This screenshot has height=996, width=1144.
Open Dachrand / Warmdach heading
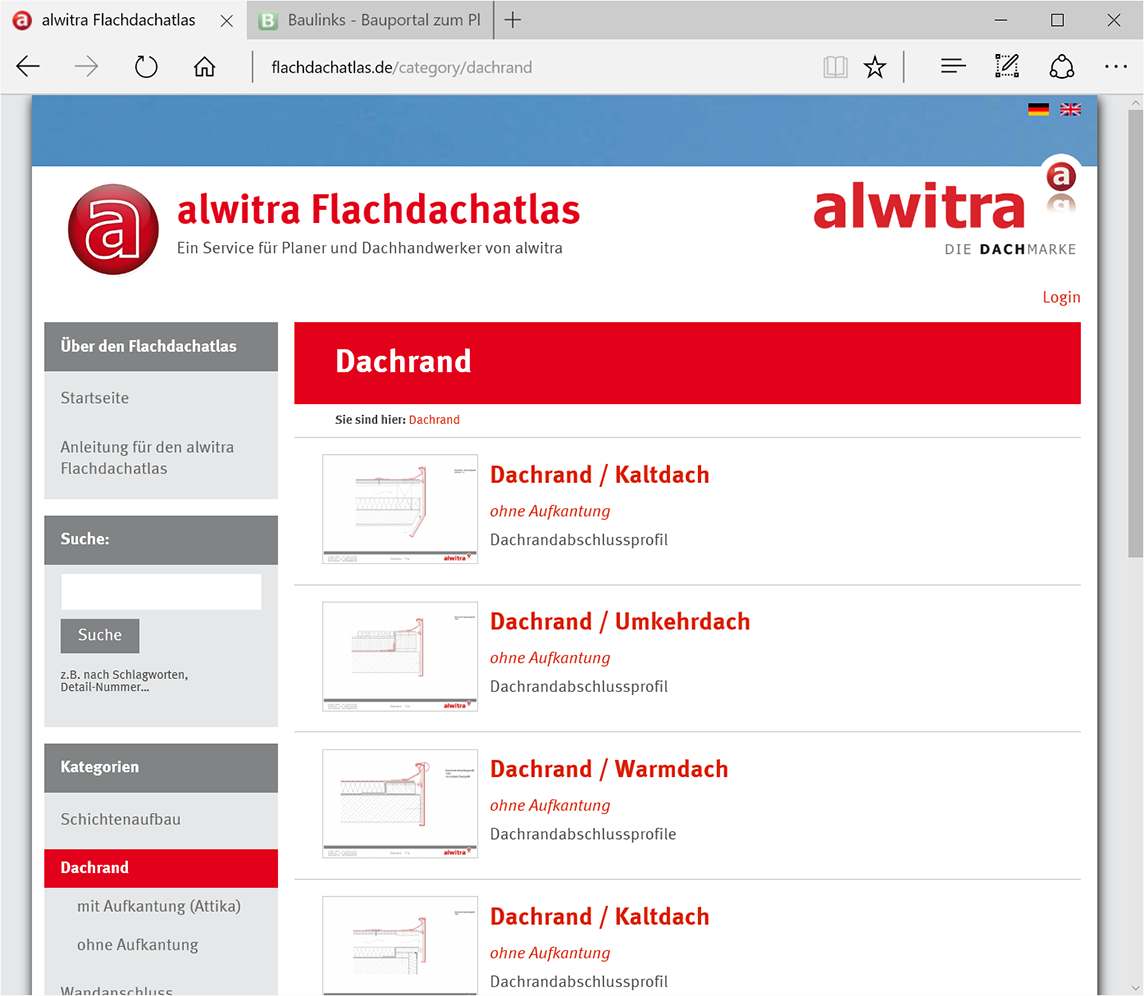click(x=609, y=768)
